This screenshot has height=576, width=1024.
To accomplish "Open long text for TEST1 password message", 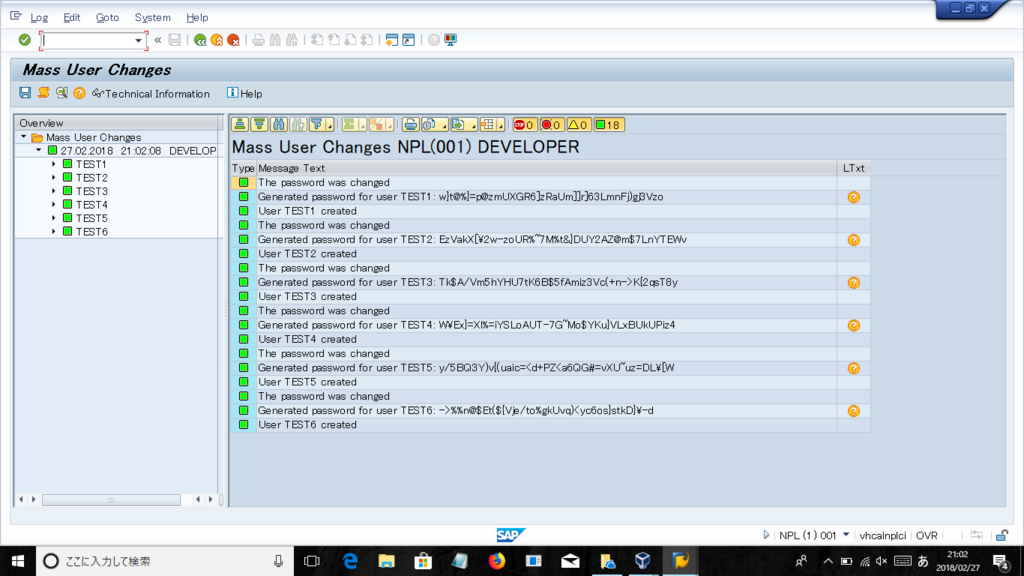I will click(x=854, y=197).
